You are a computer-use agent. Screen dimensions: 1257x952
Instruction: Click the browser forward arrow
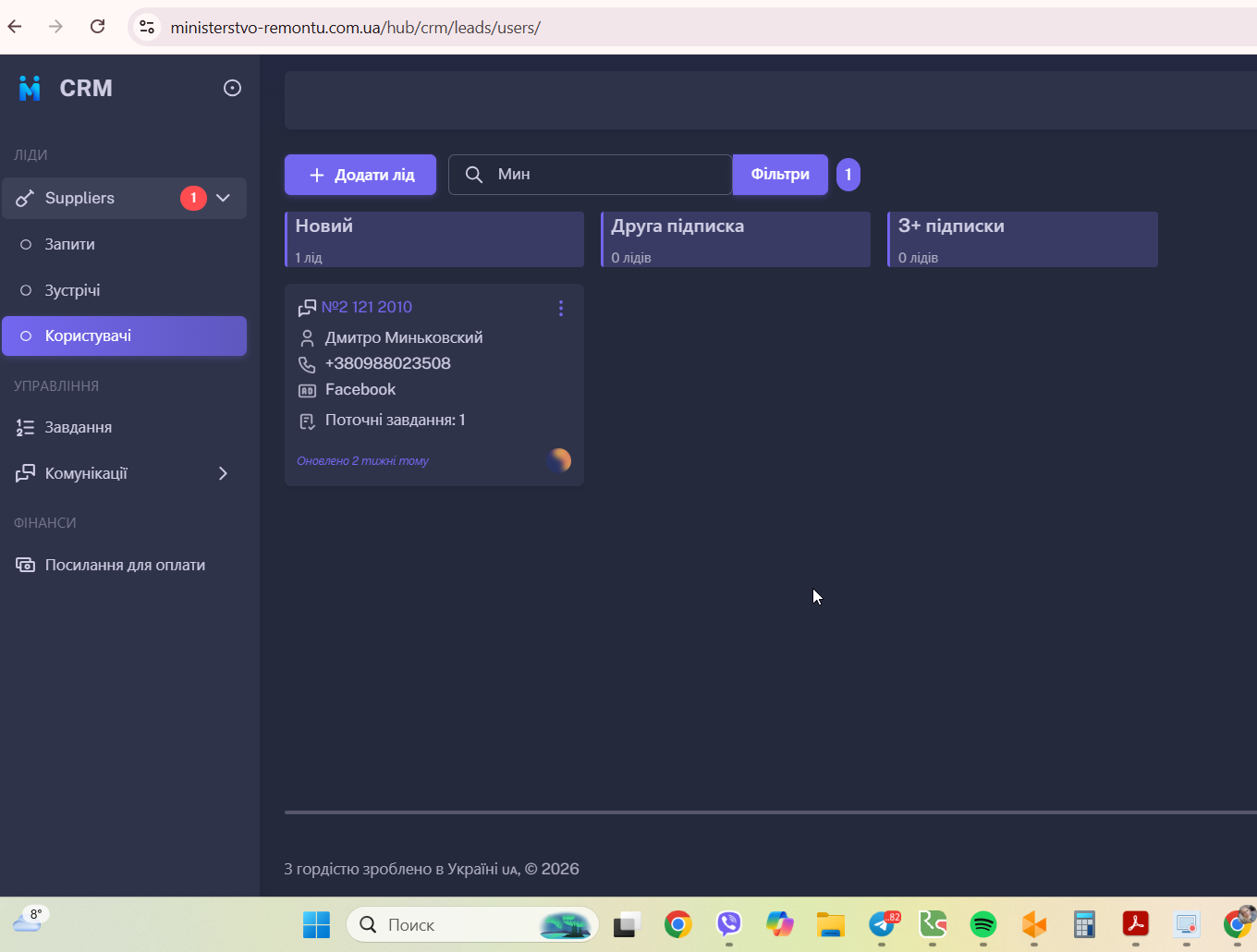(56, 27)
